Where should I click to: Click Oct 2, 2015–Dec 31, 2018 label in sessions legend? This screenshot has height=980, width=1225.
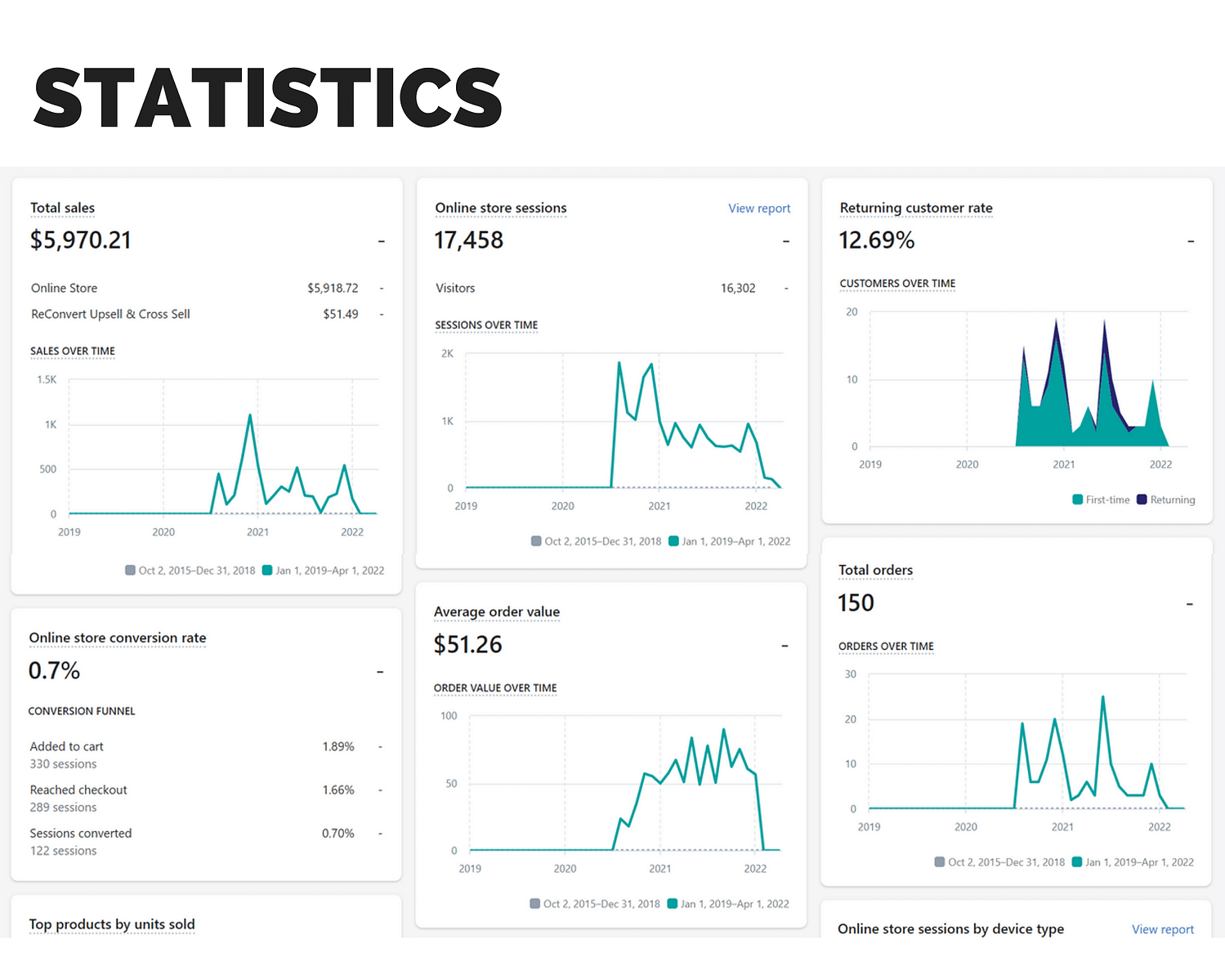point(603,541)
